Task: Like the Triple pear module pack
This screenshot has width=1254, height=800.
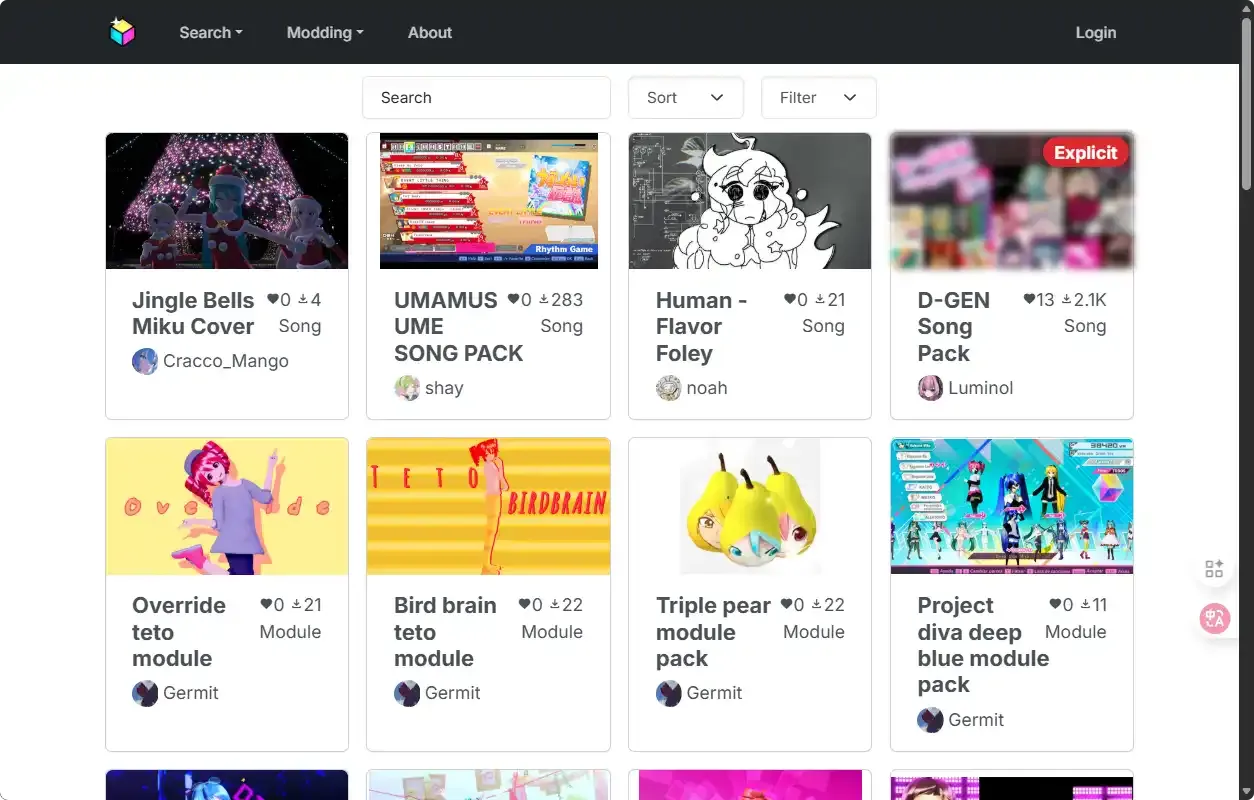Action: pyautogui.click(x=787, y=605)
